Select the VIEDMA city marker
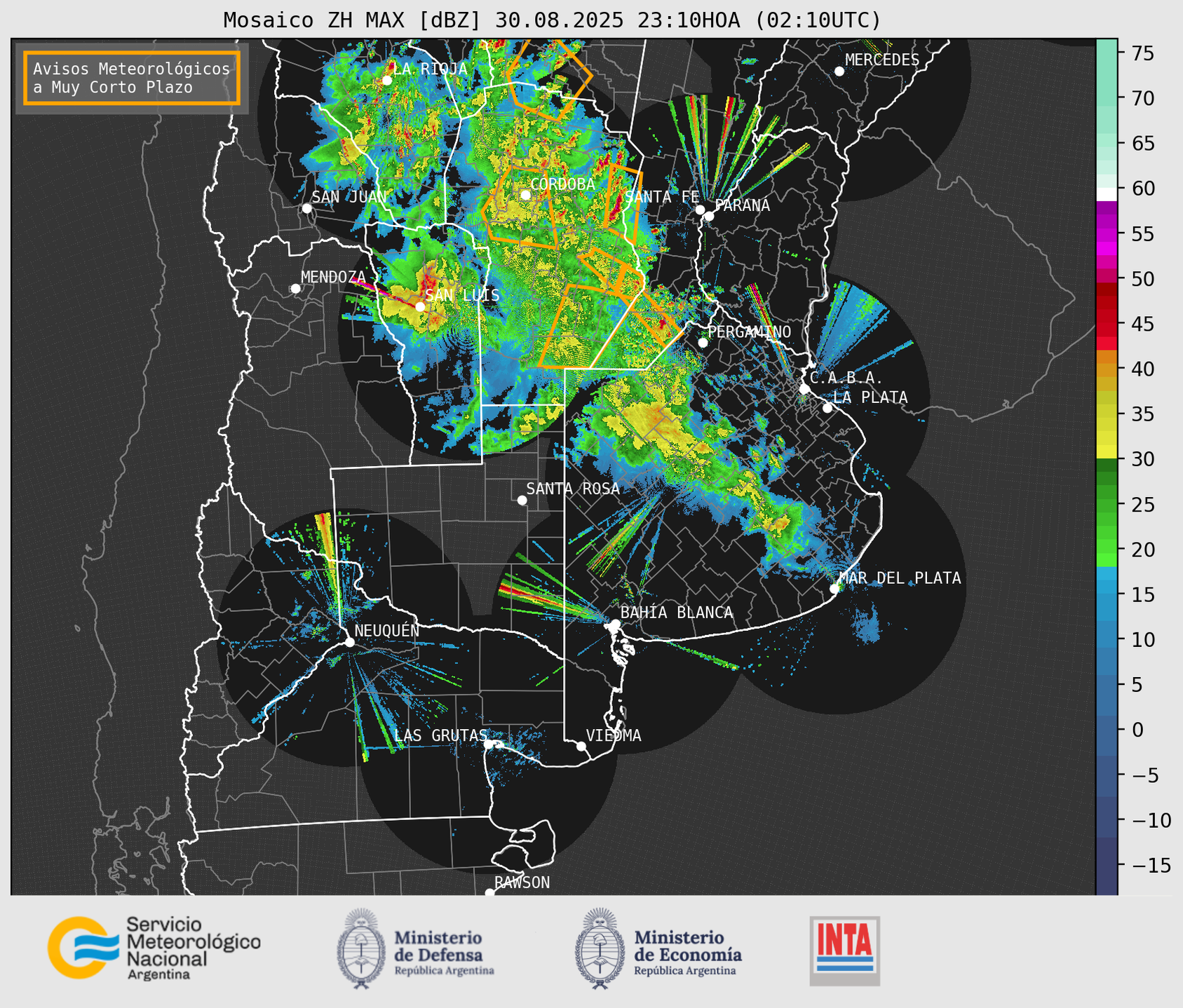This screenshot has height=1008, width=1183. pos(581,746)
